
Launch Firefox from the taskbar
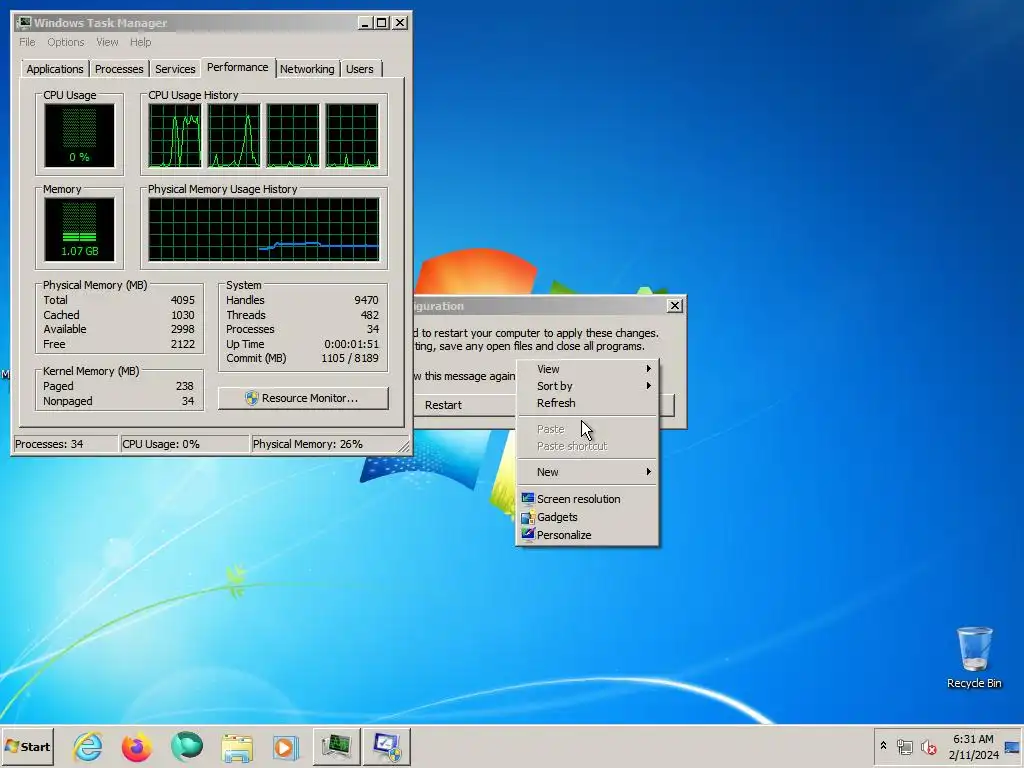coord(136,746)
